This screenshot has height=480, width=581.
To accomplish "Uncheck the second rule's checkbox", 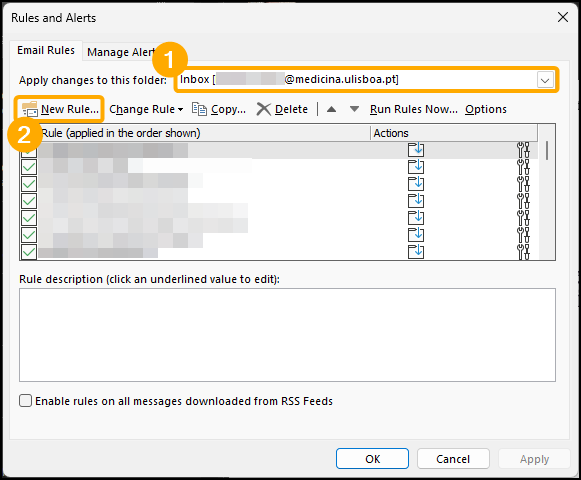I will [x=29, y=167].
